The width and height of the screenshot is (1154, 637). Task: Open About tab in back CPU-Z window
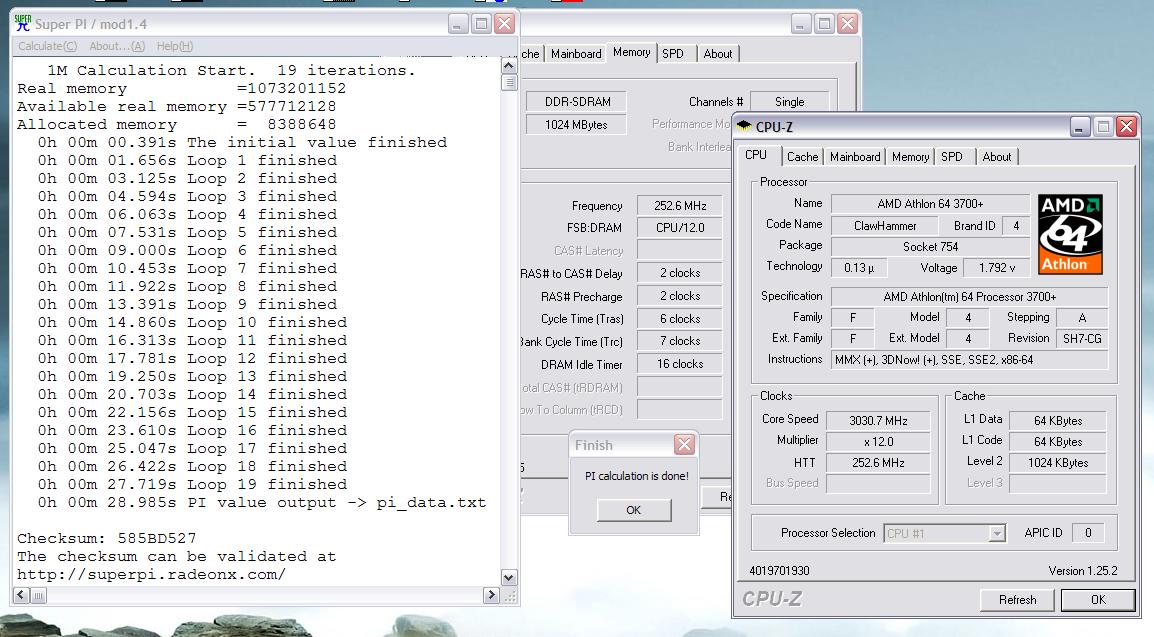(x=718, y=54)
